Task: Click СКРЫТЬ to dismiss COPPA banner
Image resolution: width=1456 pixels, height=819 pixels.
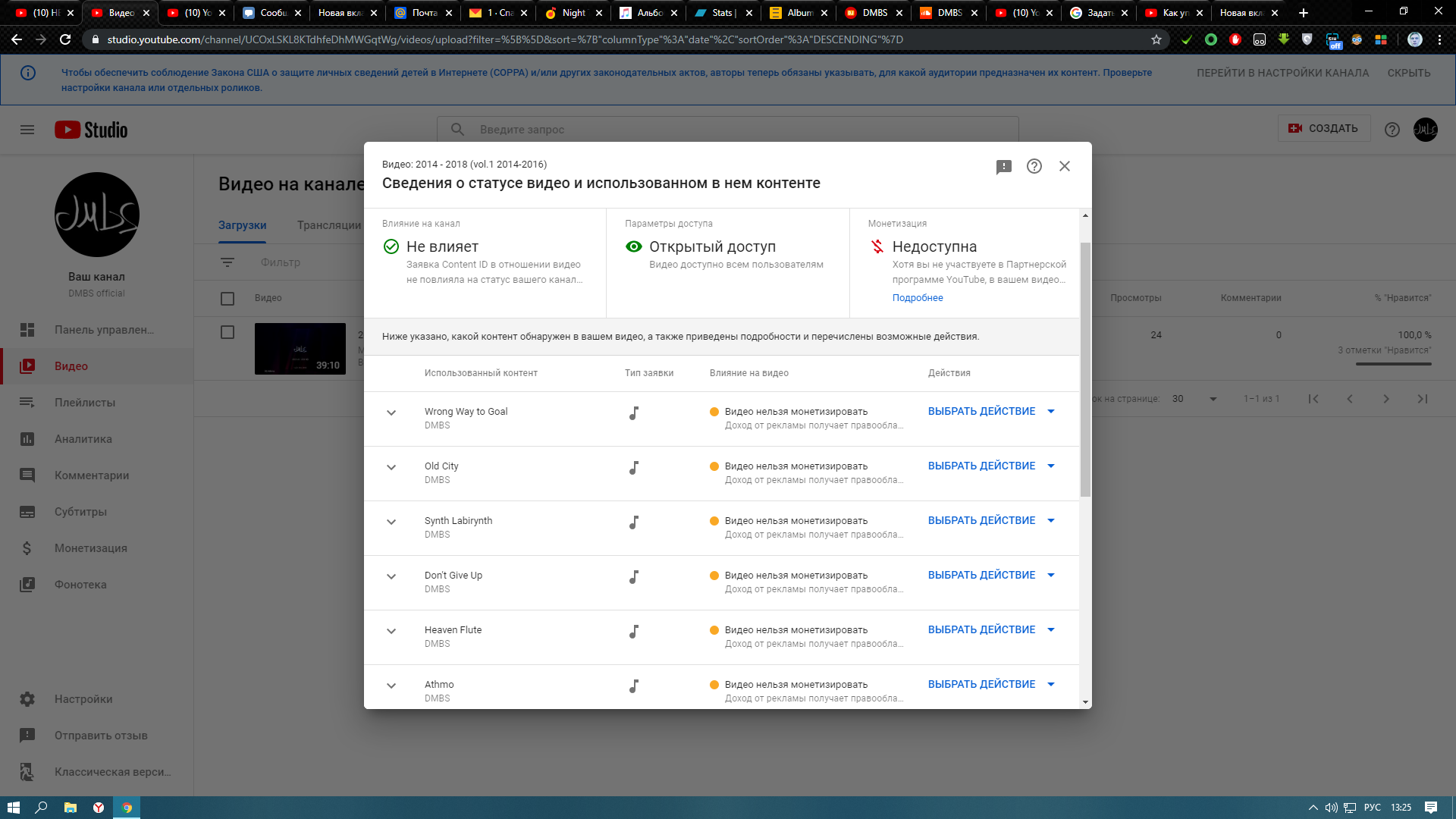Action: click(1409, 73)
